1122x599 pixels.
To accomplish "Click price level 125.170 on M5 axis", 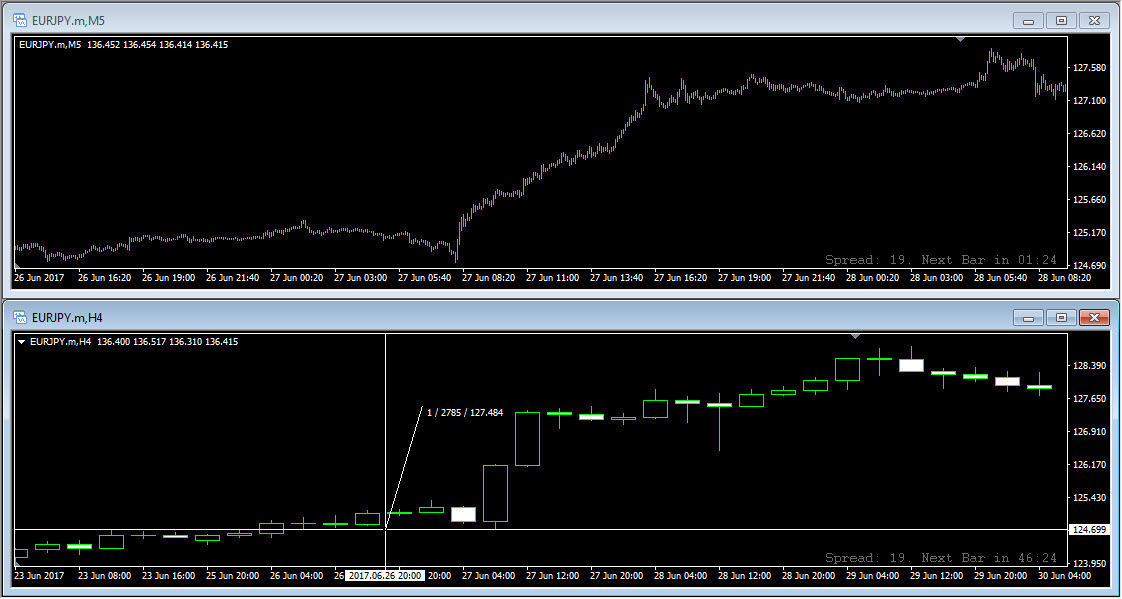I will [x=1088, y=233].
